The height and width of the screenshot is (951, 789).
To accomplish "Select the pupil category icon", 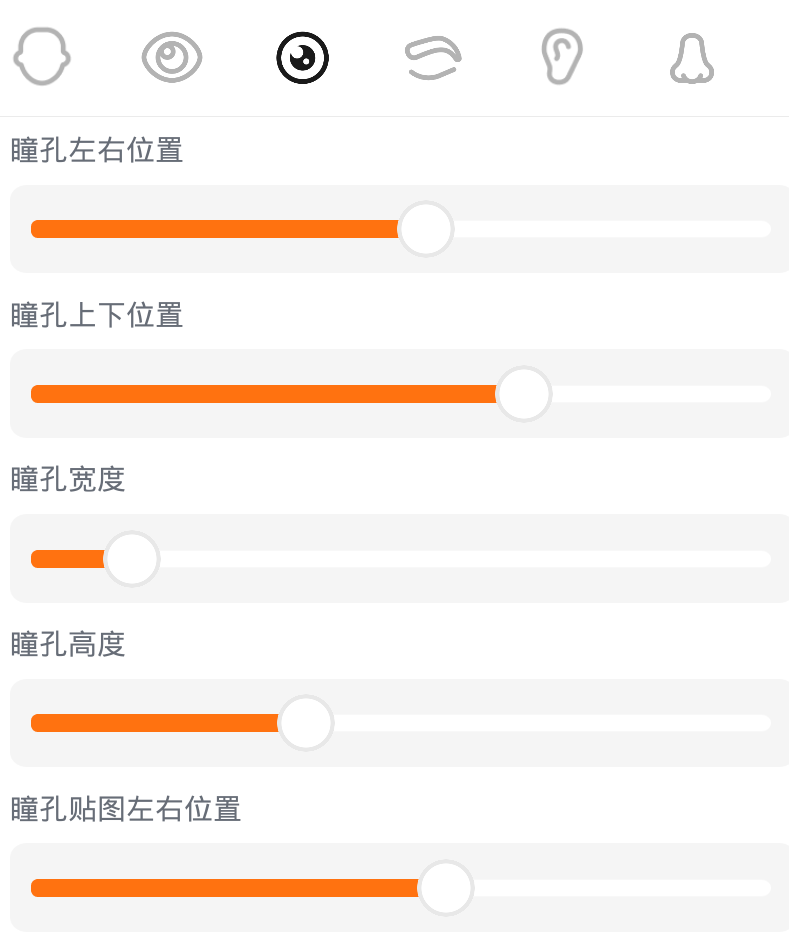I will point(302,58).
